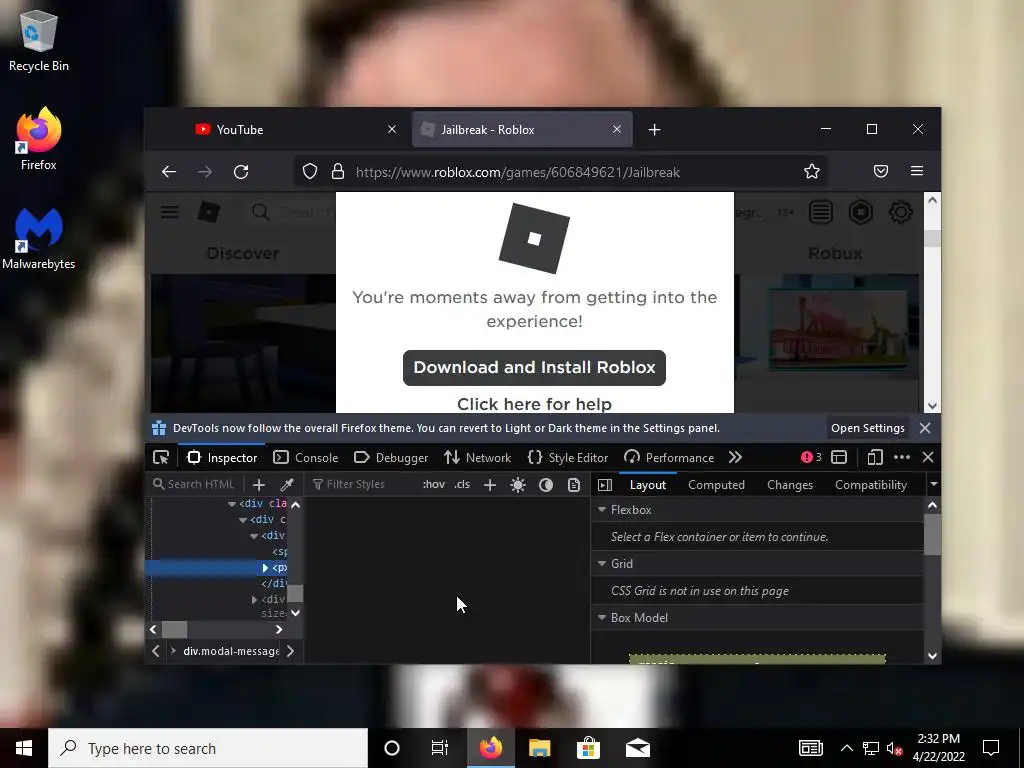Viewport: 1024px width, 768px height.
Task: Open the Performance panel
Action: pos(669,457)
